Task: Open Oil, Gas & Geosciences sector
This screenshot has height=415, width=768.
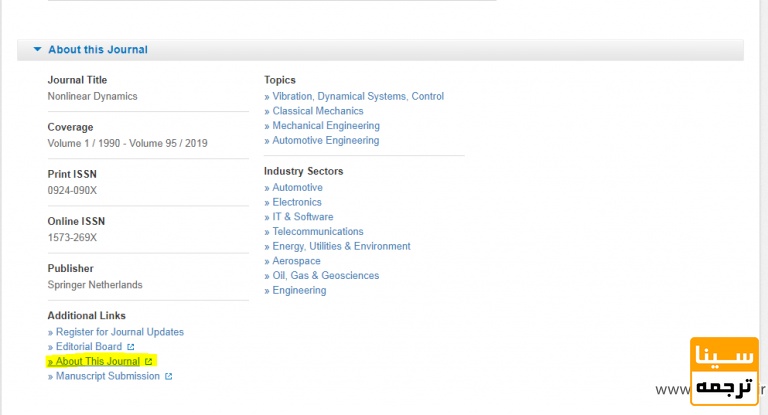Action: pyautogui.click(x=325, y=276)
